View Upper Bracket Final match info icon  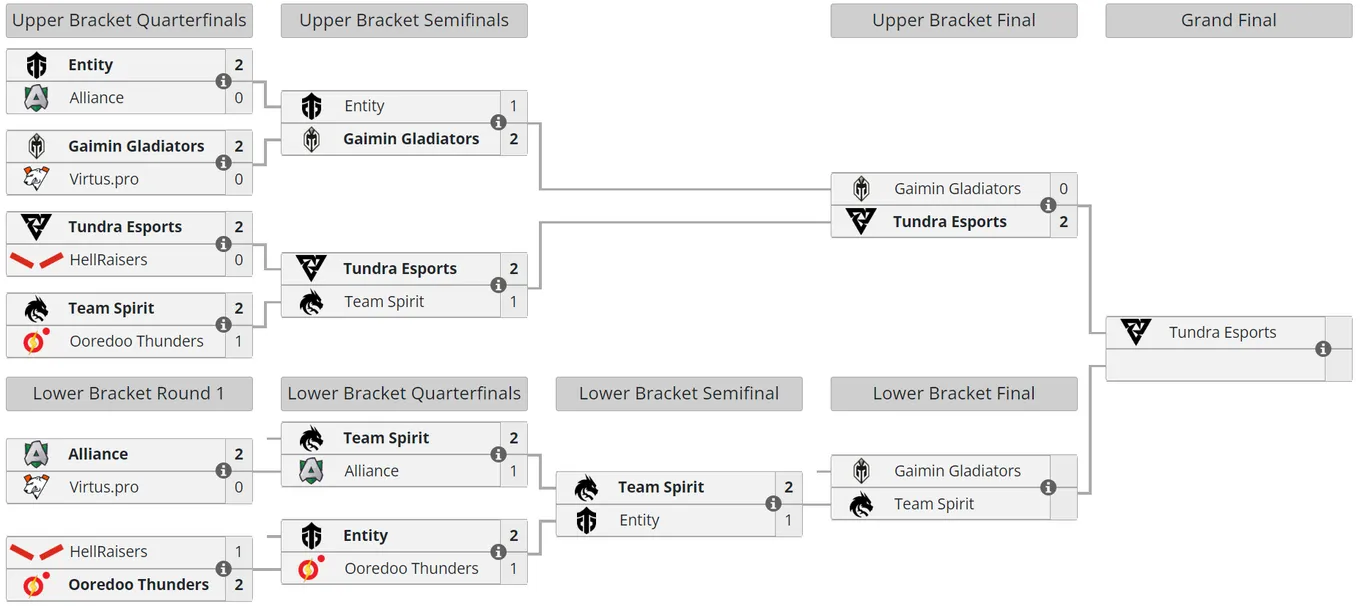(1048, 205)
